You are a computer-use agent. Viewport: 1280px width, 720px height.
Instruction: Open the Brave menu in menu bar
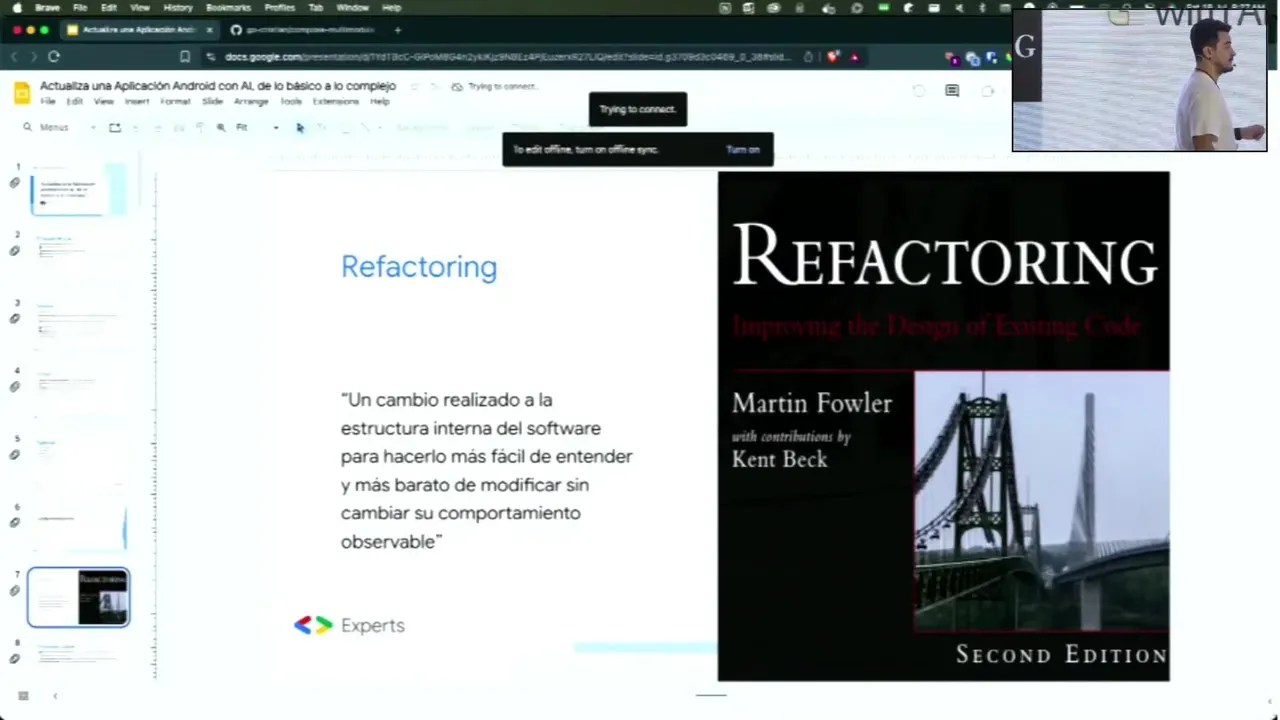[x=47, y=7]
